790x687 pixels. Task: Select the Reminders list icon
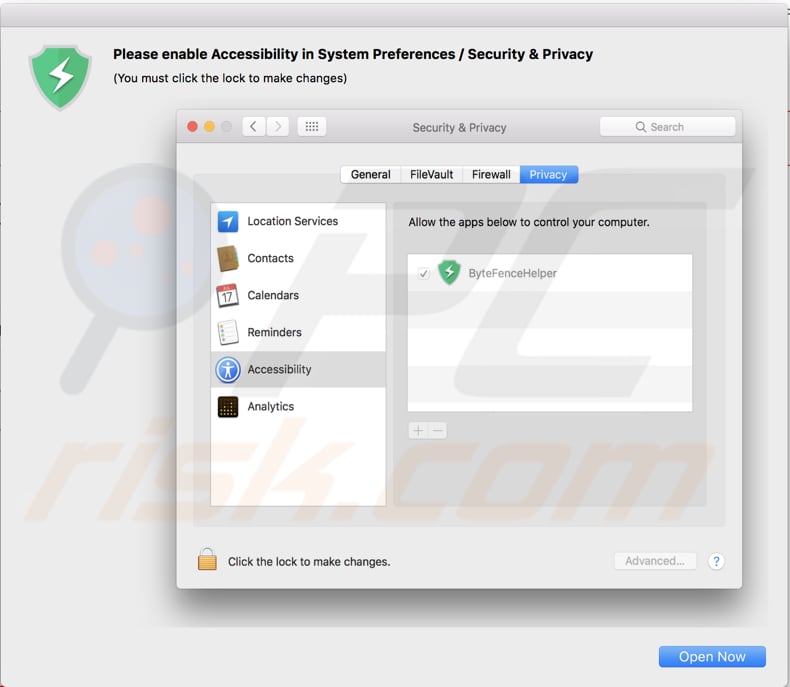228,332
